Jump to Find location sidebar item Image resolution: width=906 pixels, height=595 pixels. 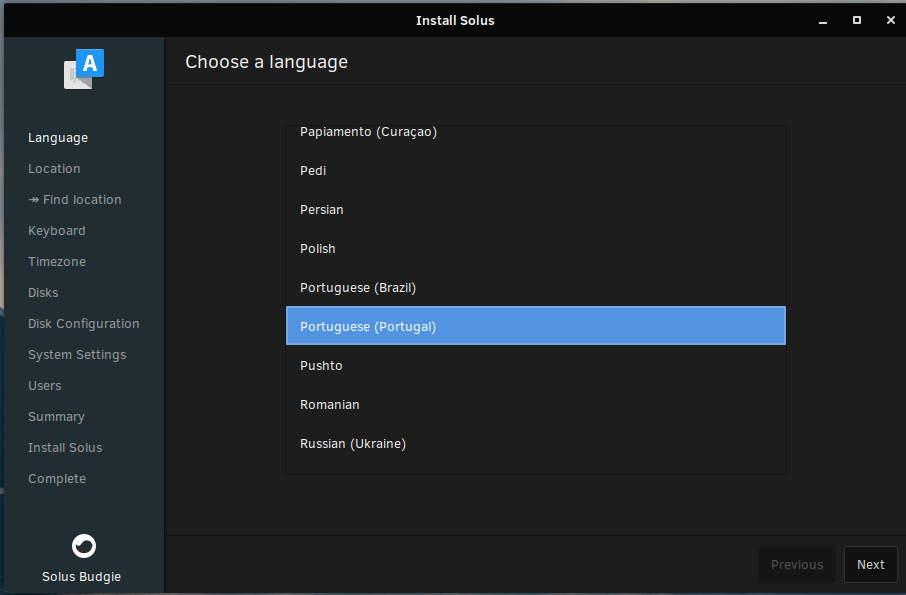point(75,200)
